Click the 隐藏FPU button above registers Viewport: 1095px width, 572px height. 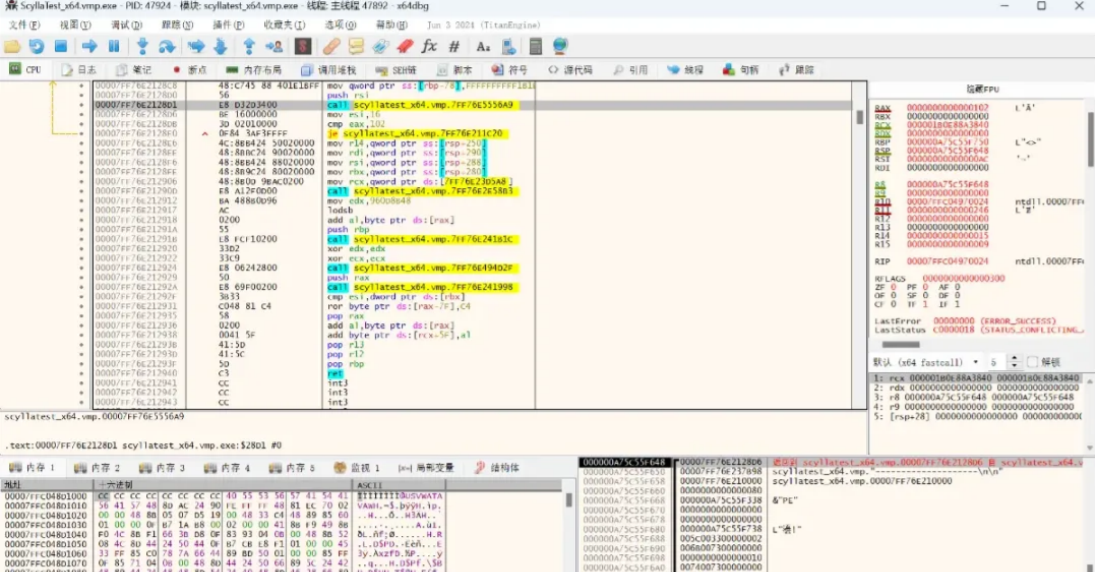coord(983,89)
